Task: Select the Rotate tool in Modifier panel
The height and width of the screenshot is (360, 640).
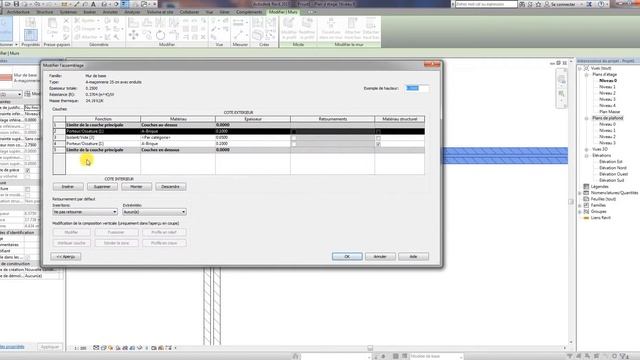Action: [x=160, y=36]
